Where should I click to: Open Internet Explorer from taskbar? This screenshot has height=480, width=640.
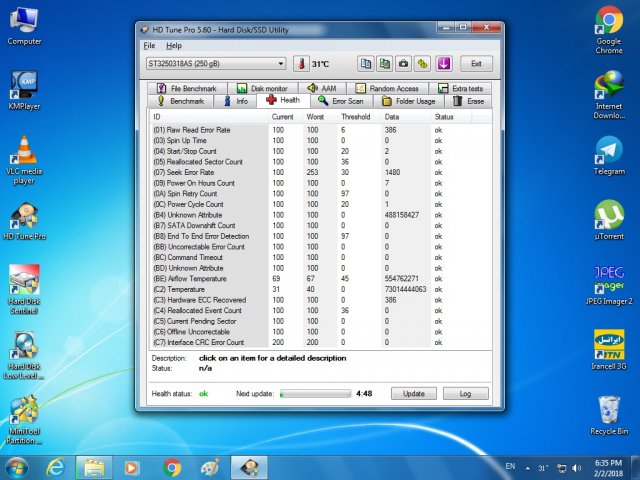click(x=56, y=468)
